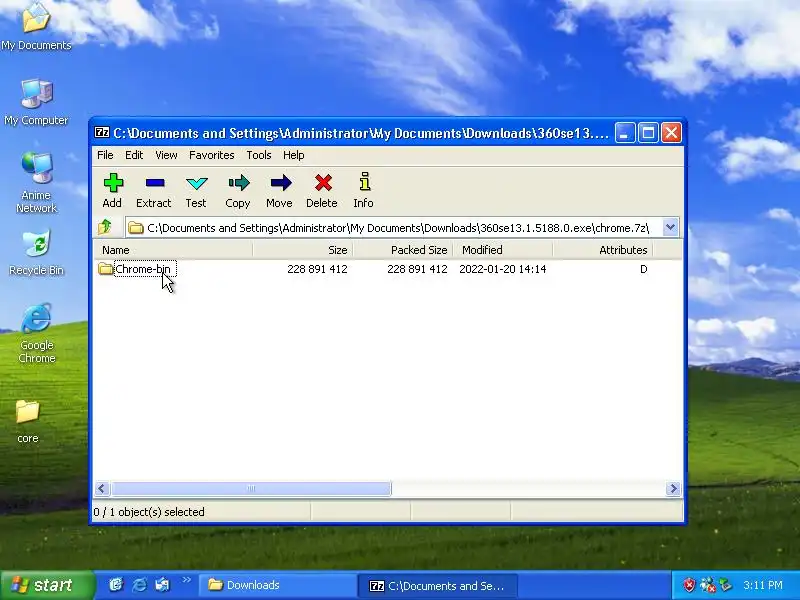The width and height of the screenshot is (800, 600).
Task: Run Test on archive via toolbar
Action: pos(196,190)
